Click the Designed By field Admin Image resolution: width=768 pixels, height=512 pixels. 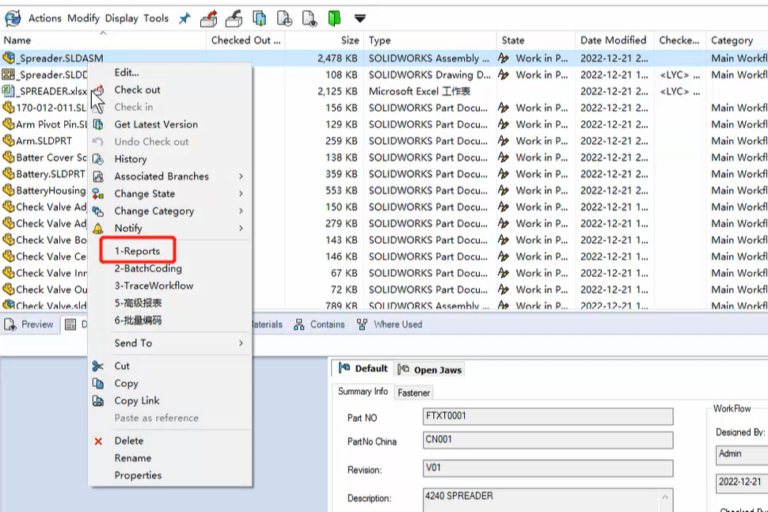pos(742,454)
